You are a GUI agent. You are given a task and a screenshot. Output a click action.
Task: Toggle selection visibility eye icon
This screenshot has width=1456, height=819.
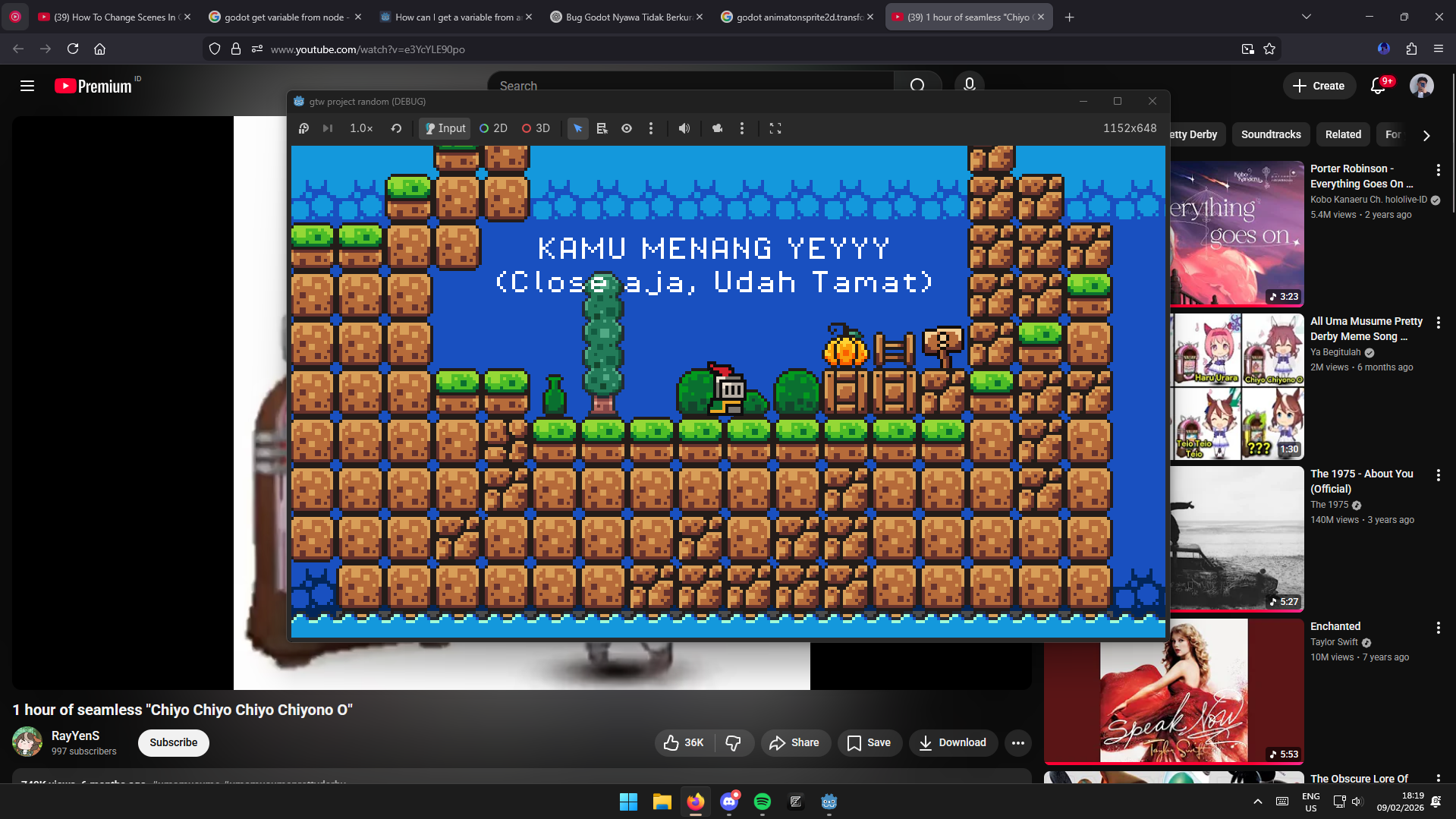627,128
